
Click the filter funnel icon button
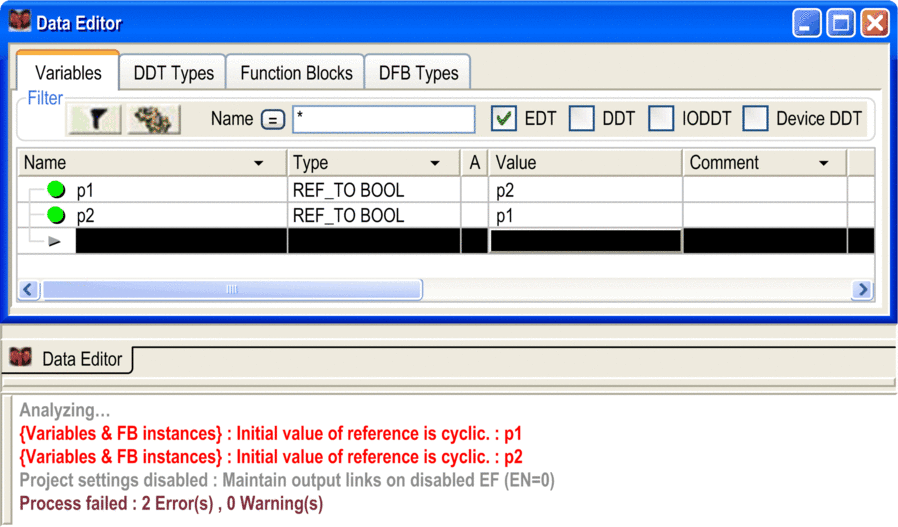95,120
